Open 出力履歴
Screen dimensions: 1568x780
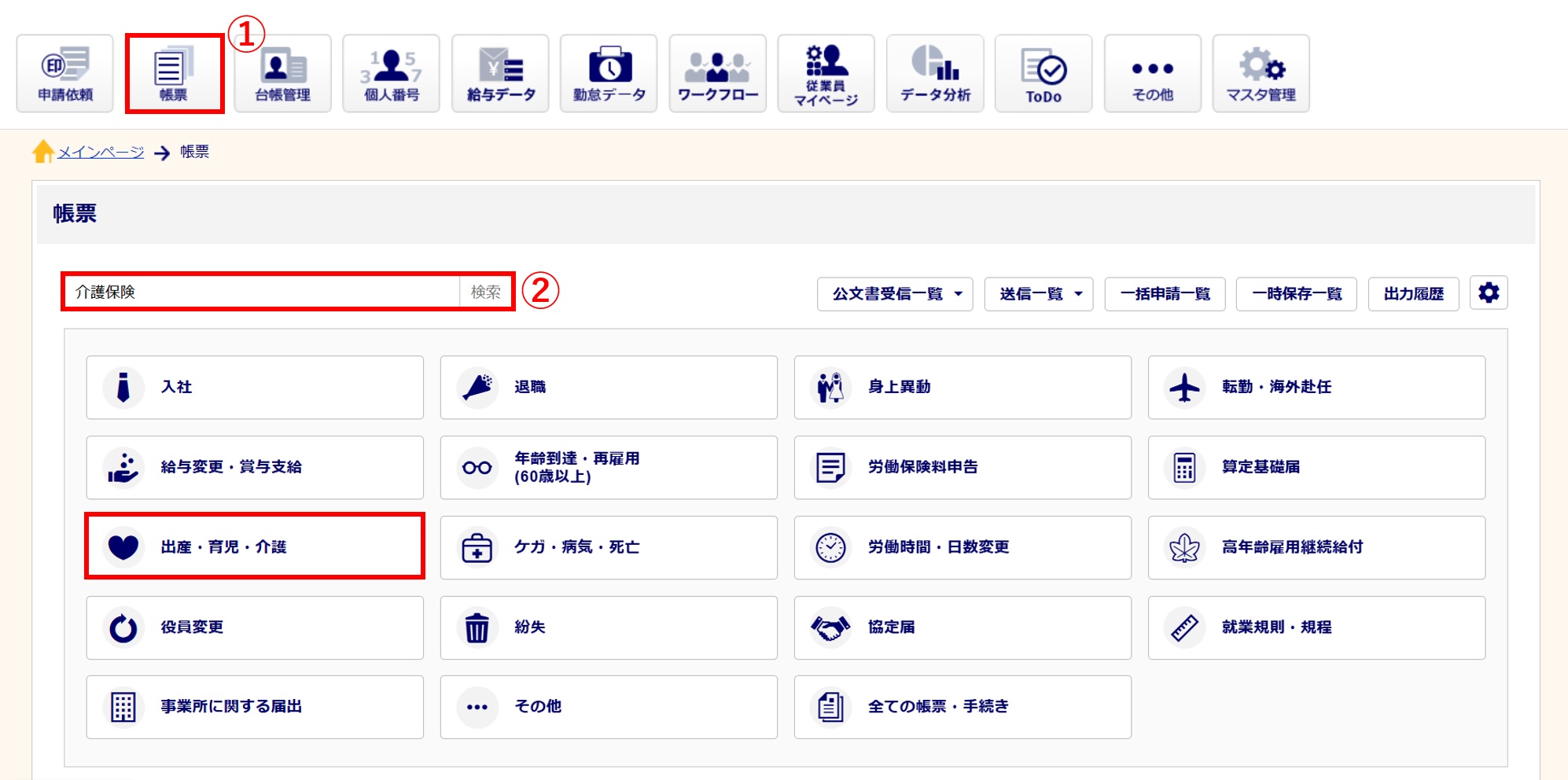pyautogui.click(x=1414, y=294)
